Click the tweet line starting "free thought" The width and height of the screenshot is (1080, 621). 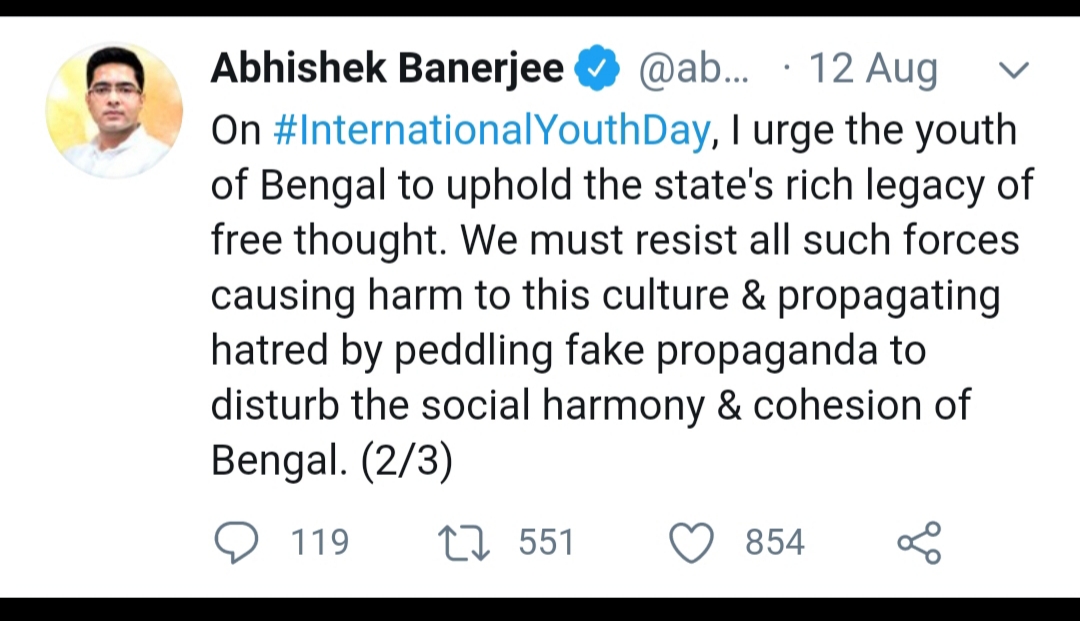coord(615,241)
